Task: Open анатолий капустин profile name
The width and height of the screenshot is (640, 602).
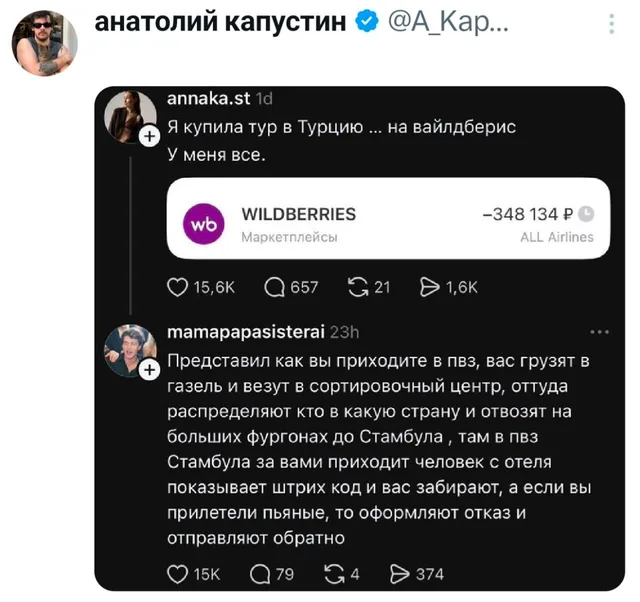Action: (x=220, y=22)
